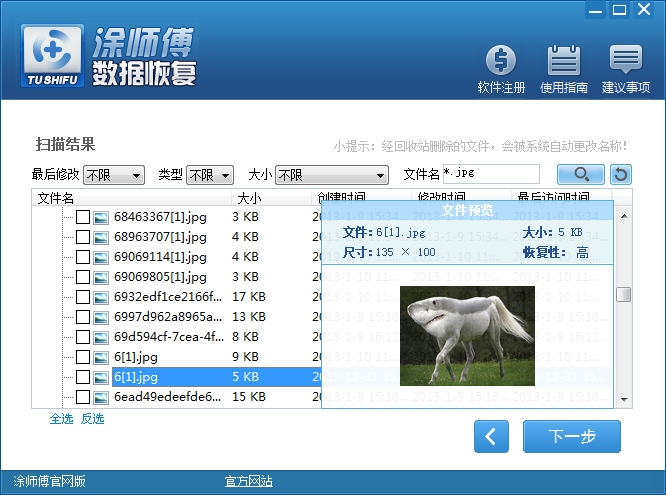Image resolution: width=666 pixels, height=495 pixels.
Task: Click the TUSHIFU app logo
Action: click(52, 56)
